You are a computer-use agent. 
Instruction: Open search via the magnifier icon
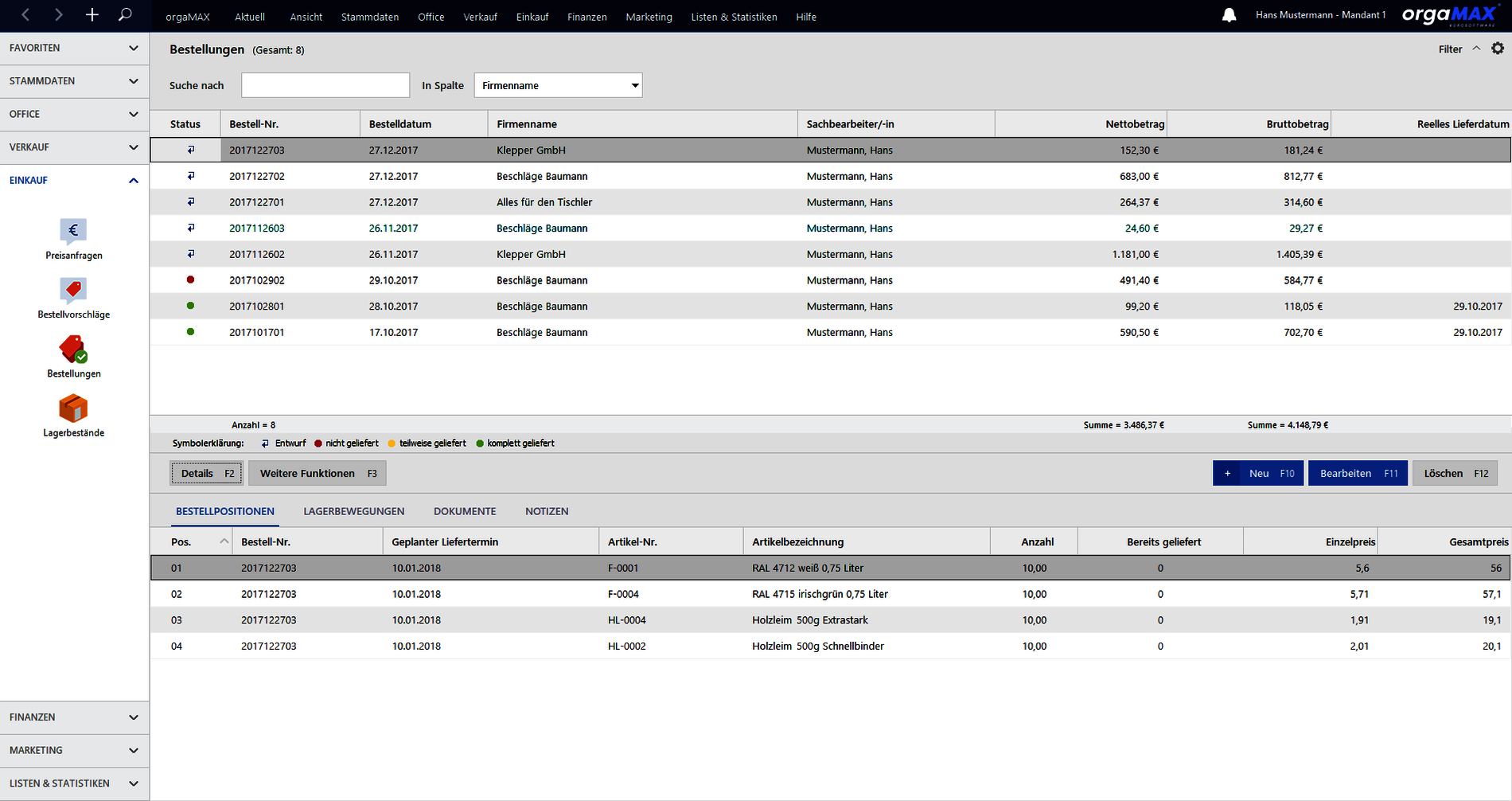(125, 15)
